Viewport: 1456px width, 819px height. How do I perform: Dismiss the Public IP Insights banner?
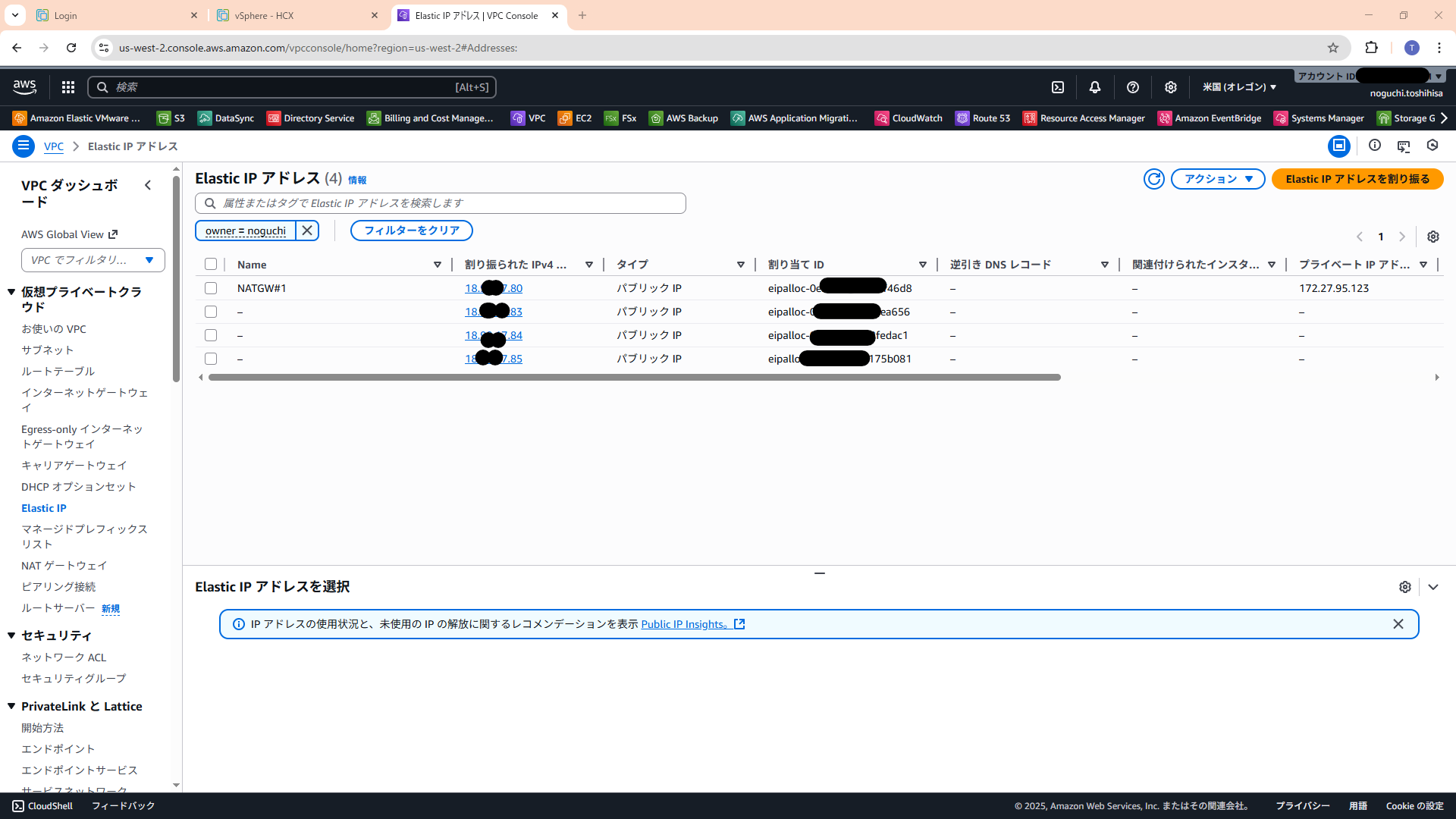point(1398,624)
